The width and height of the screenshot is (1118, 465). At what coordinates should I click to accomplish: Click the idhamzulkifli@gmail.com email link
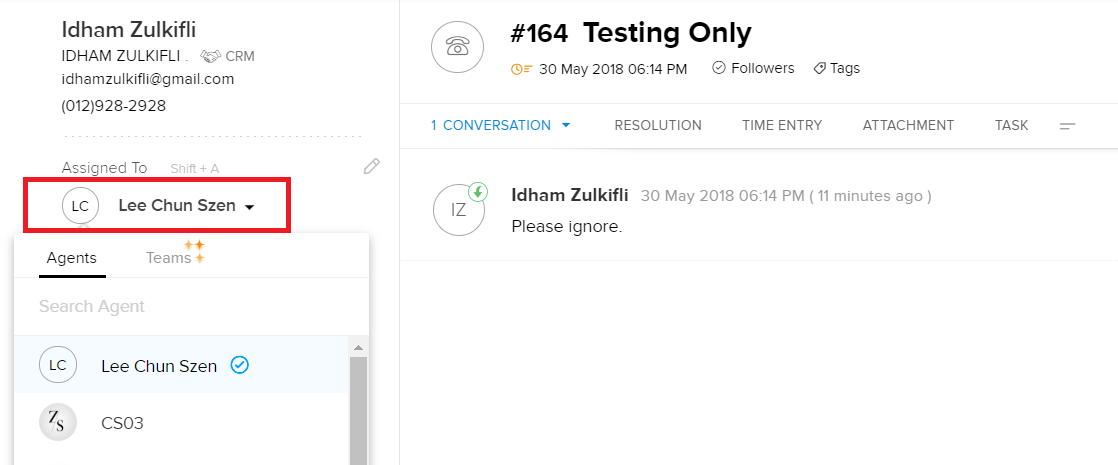point(147,79)
